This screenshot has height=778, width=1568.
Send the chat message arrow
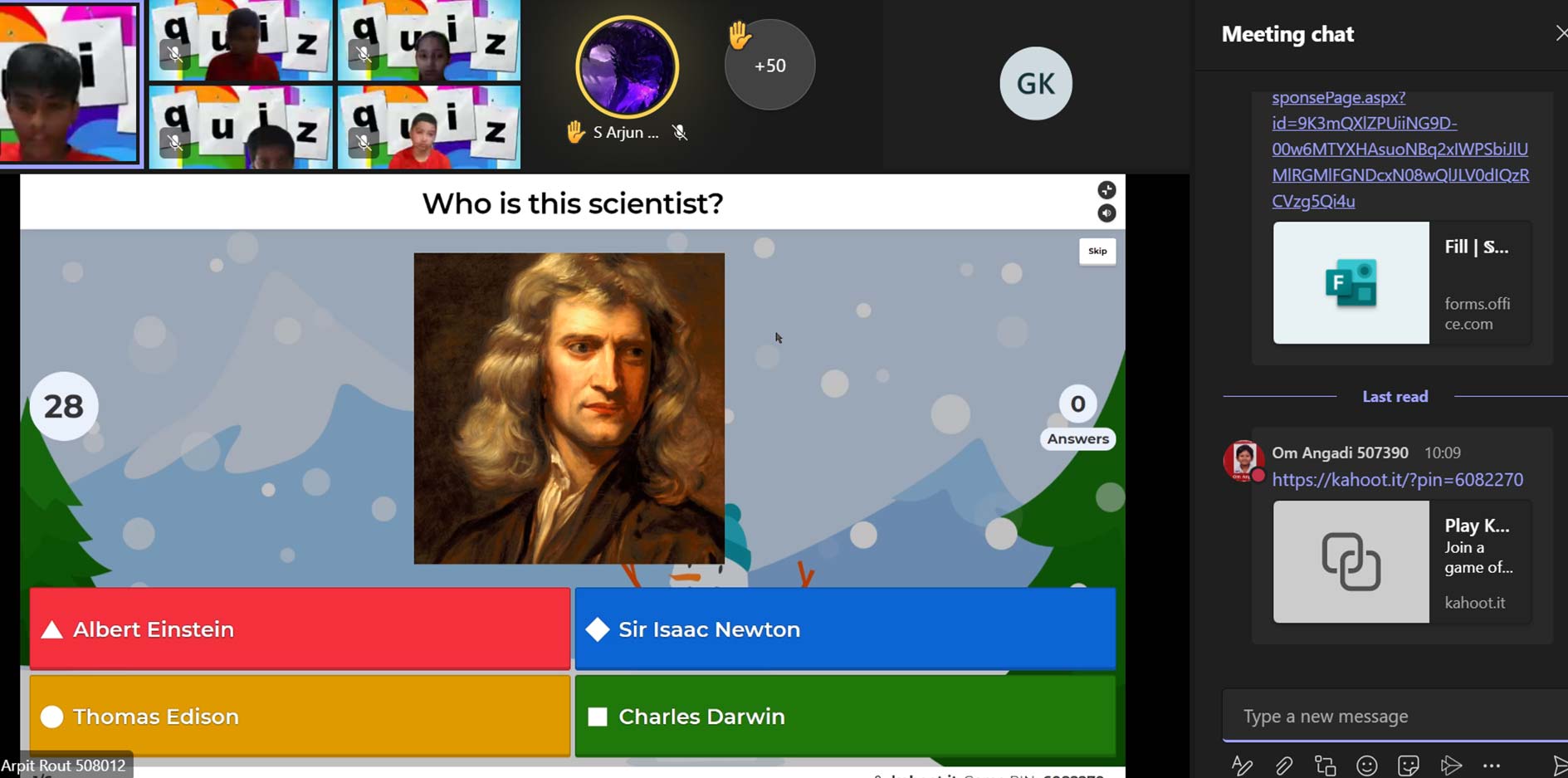pos(1559,765)
